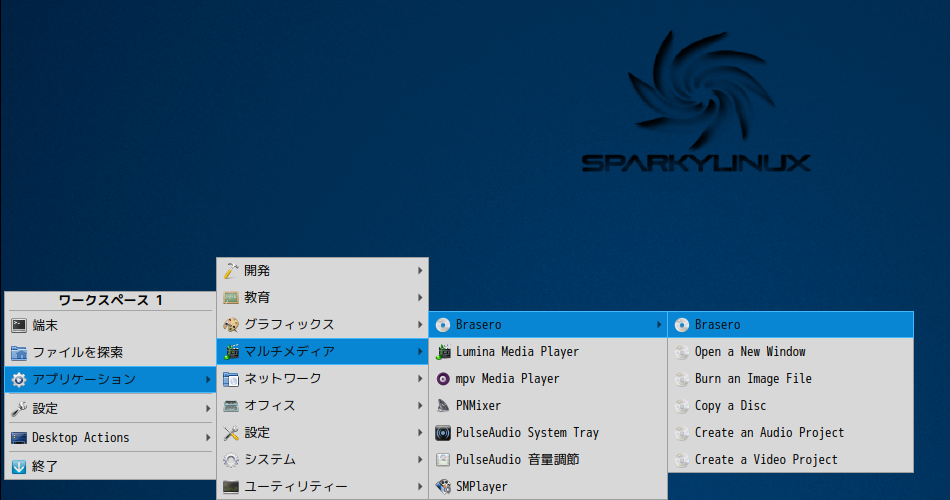Image resolution: width=950 pixels, height=500 pixels.
Task: Click the ユーティリティー category icon
Action: pyautogui.click(x=231, y=487)
